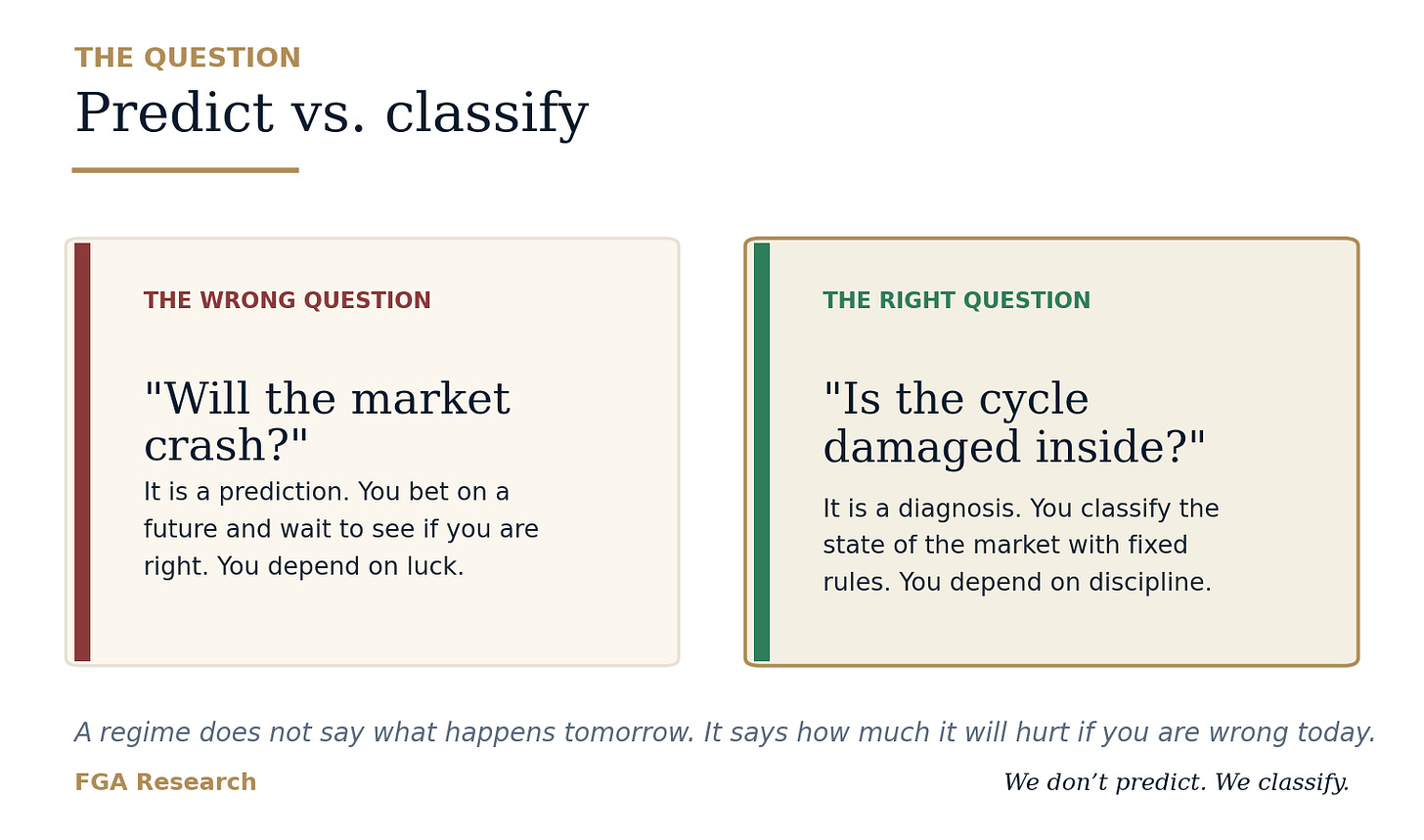Click 'You depend on discipline' sentence
1424x840 pixels.
(1055, 582)
